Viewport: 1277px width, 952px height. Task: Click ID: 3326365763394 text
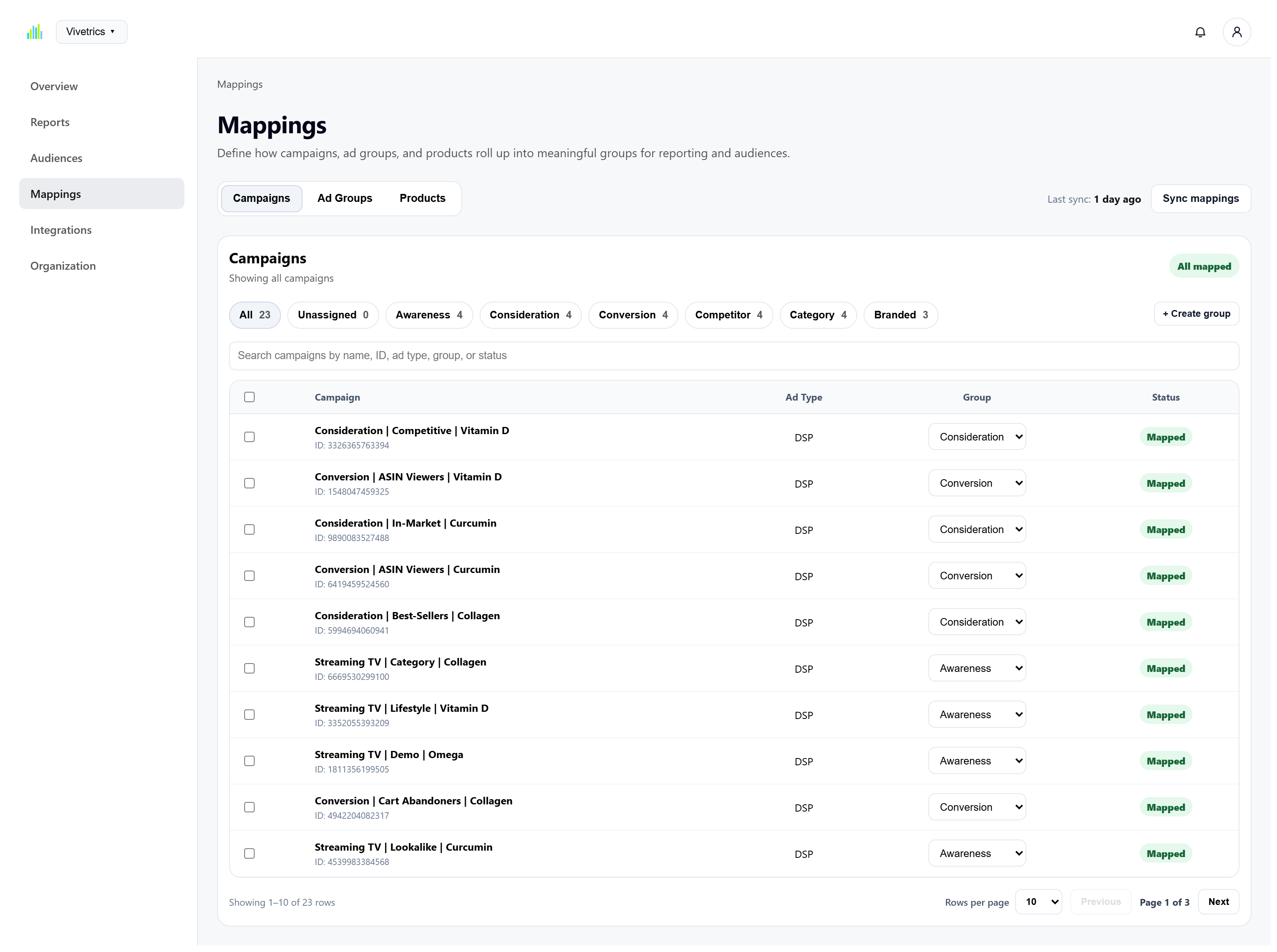point(352,445)
